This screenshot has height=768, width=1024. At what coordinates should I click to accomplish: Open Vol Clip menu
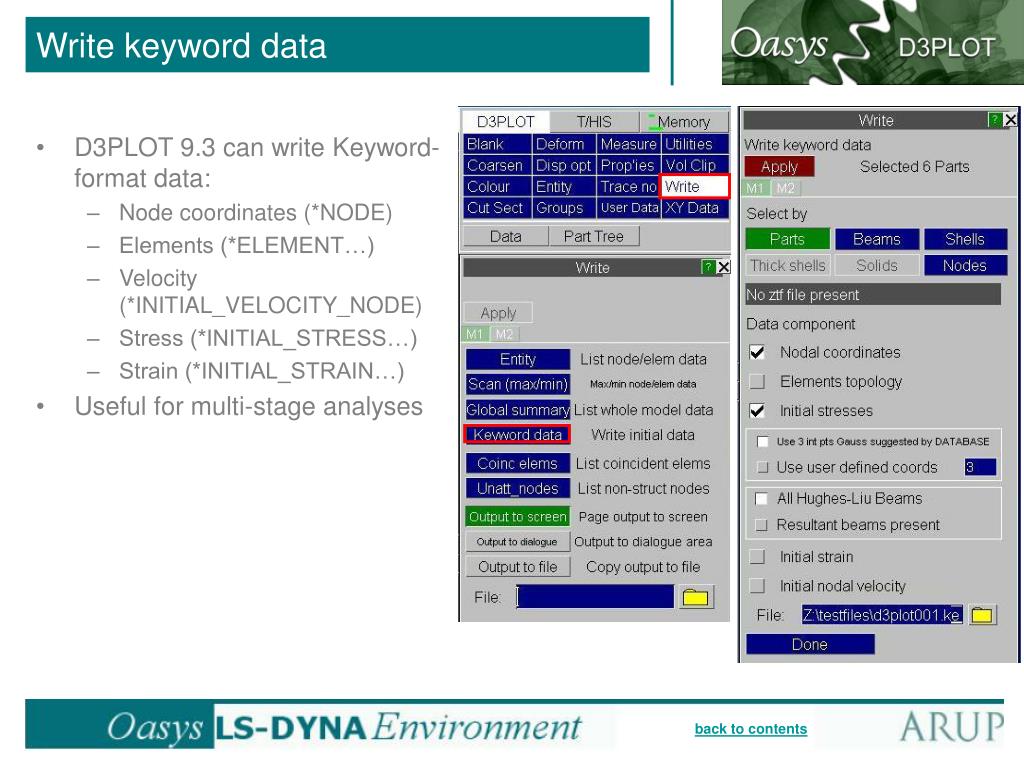pyautogui.click(x=695, y=165)
